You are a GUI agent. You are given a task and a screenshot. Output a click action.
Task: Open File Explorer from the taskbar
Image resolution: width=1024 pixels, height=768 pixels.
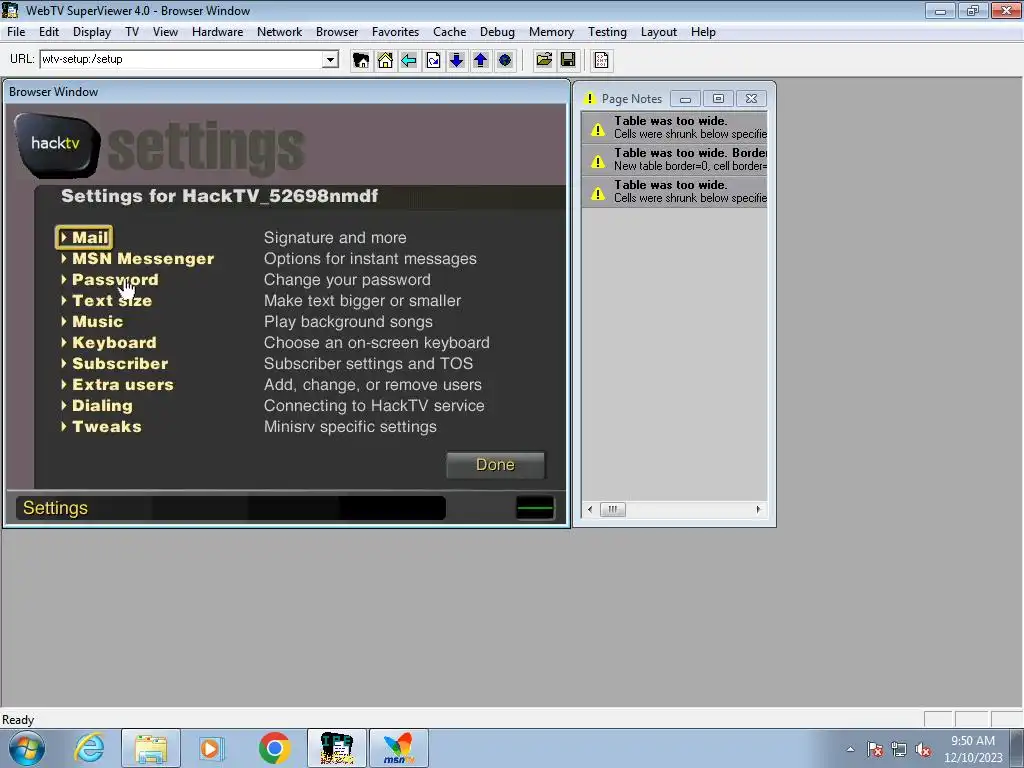point(151,748)
